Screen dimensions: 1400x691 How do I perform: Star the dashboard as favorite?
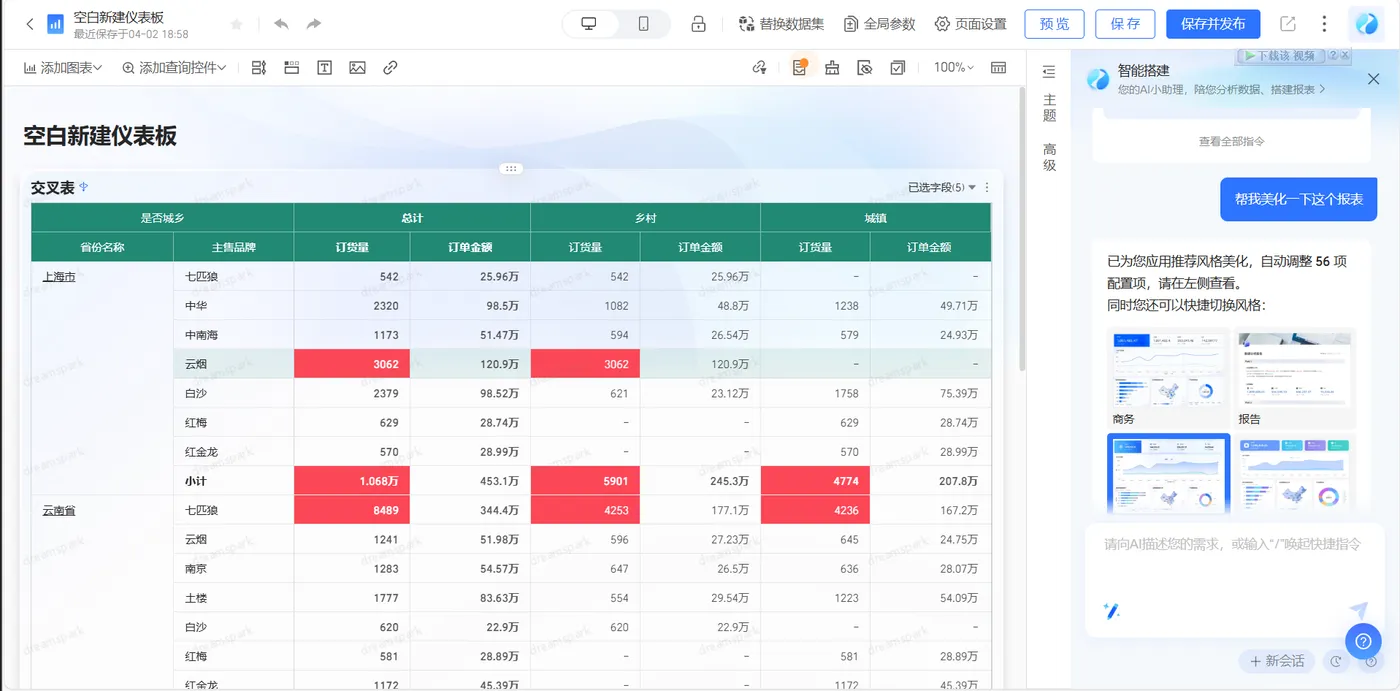coord(237,24)
